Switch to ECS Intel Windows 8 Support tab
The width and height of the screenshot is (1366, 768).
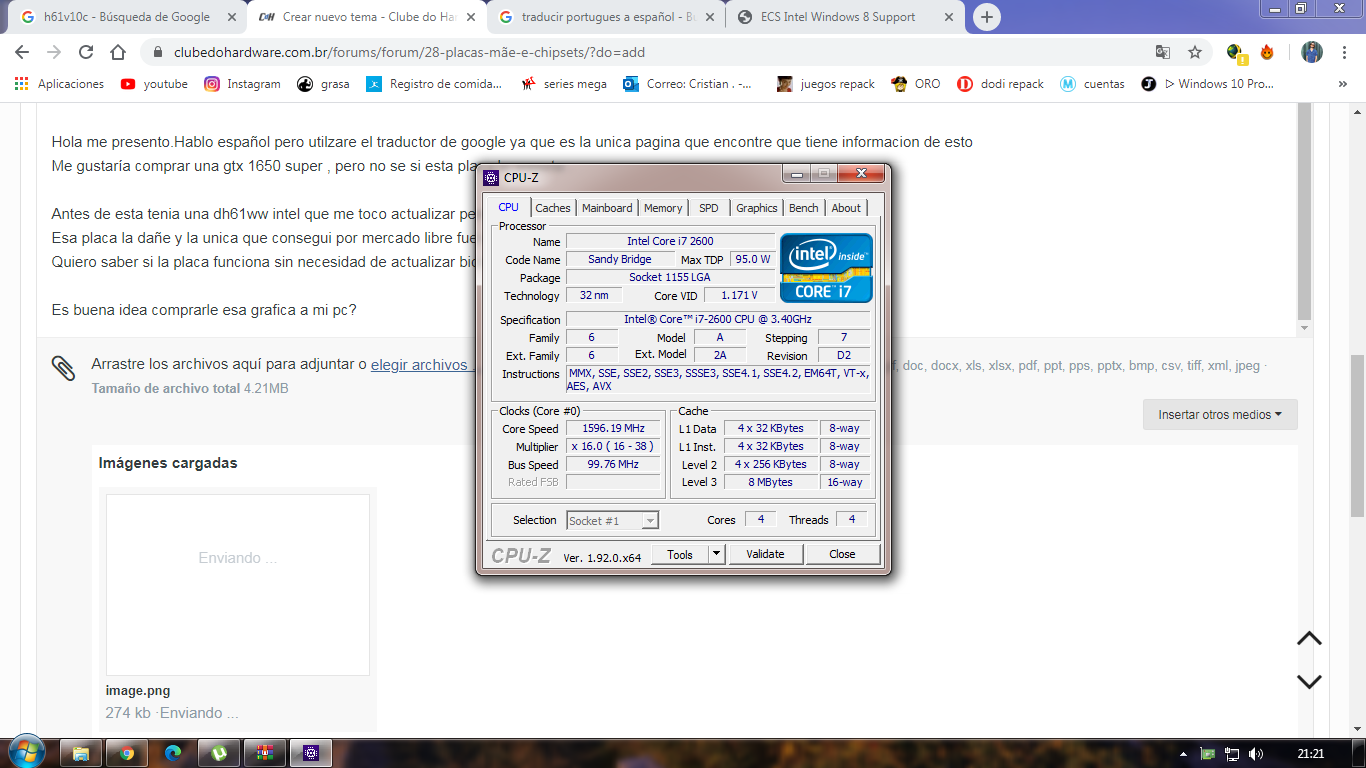[x=846, y=17]
